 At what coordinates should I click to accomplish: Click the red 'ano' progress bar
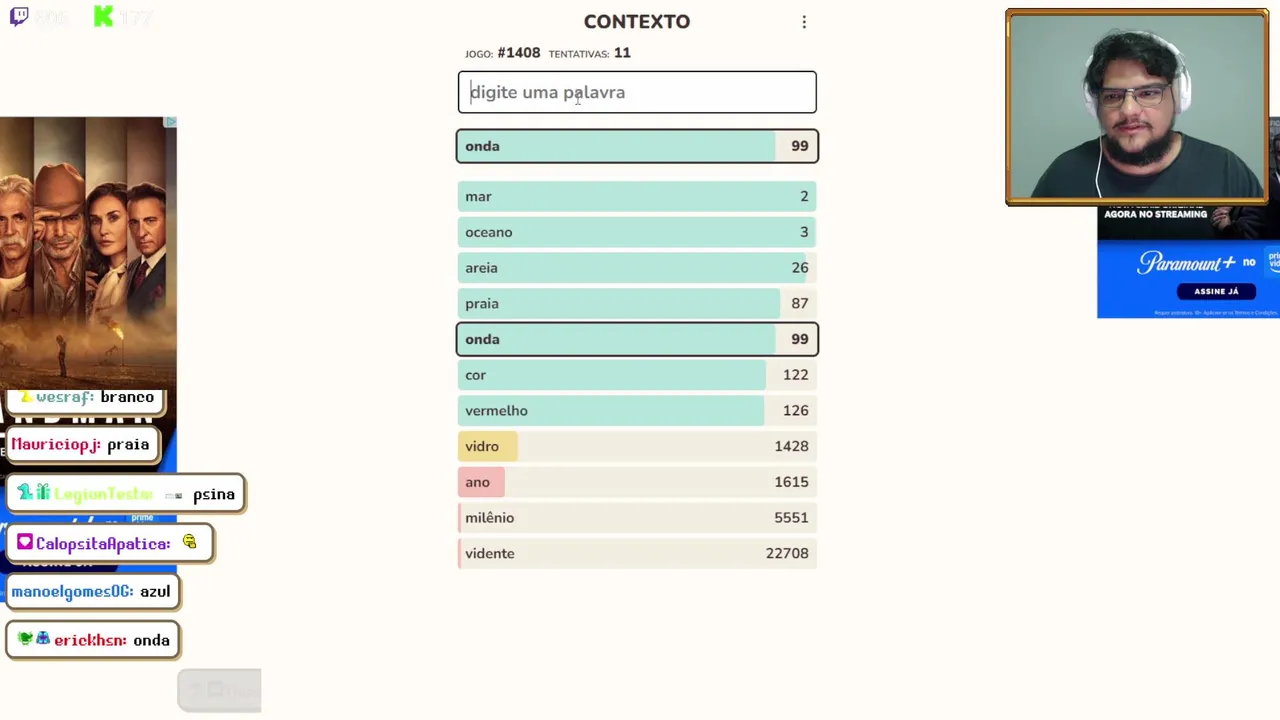[481, 482]
